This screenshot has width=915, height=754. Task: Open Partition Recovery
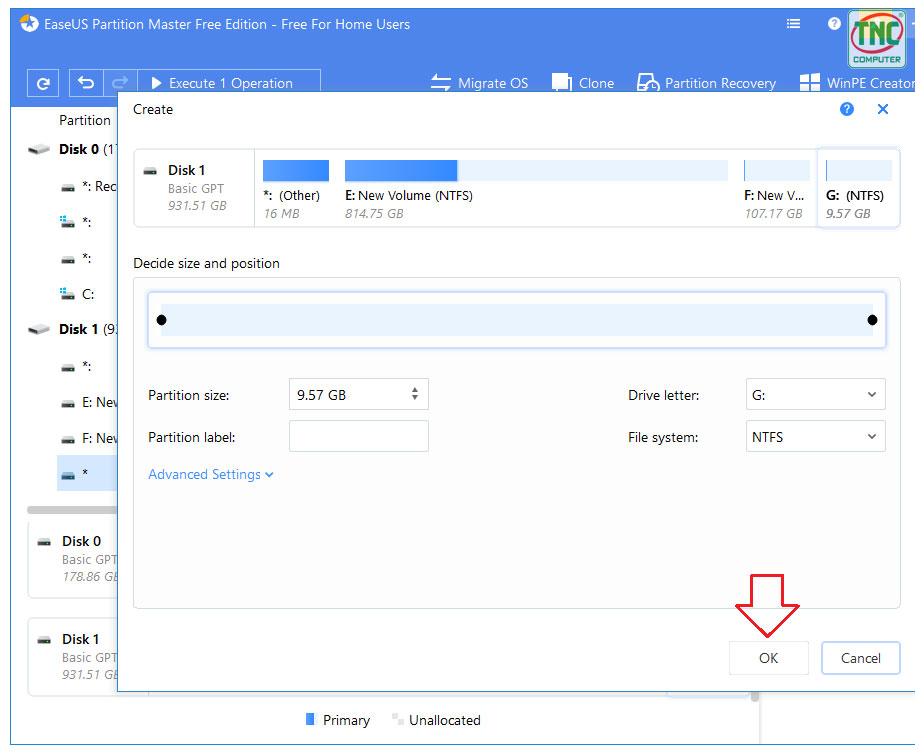point(706,83)
